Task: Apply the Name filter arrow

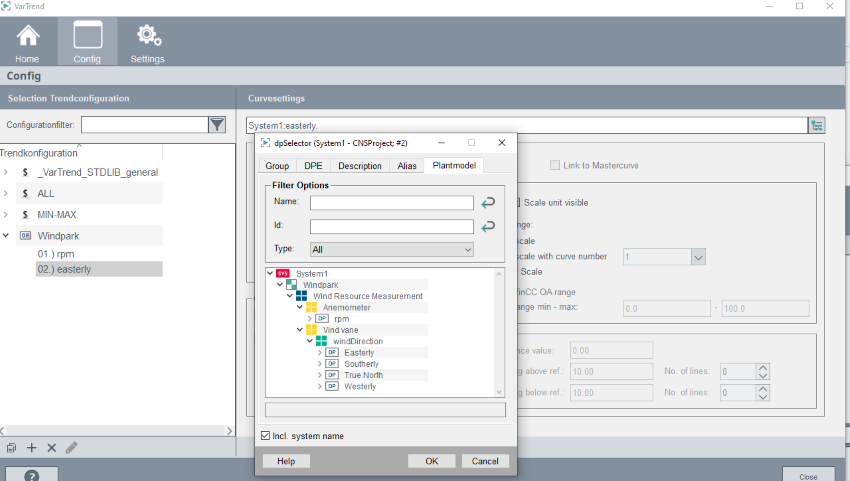Action: (488, 202)
